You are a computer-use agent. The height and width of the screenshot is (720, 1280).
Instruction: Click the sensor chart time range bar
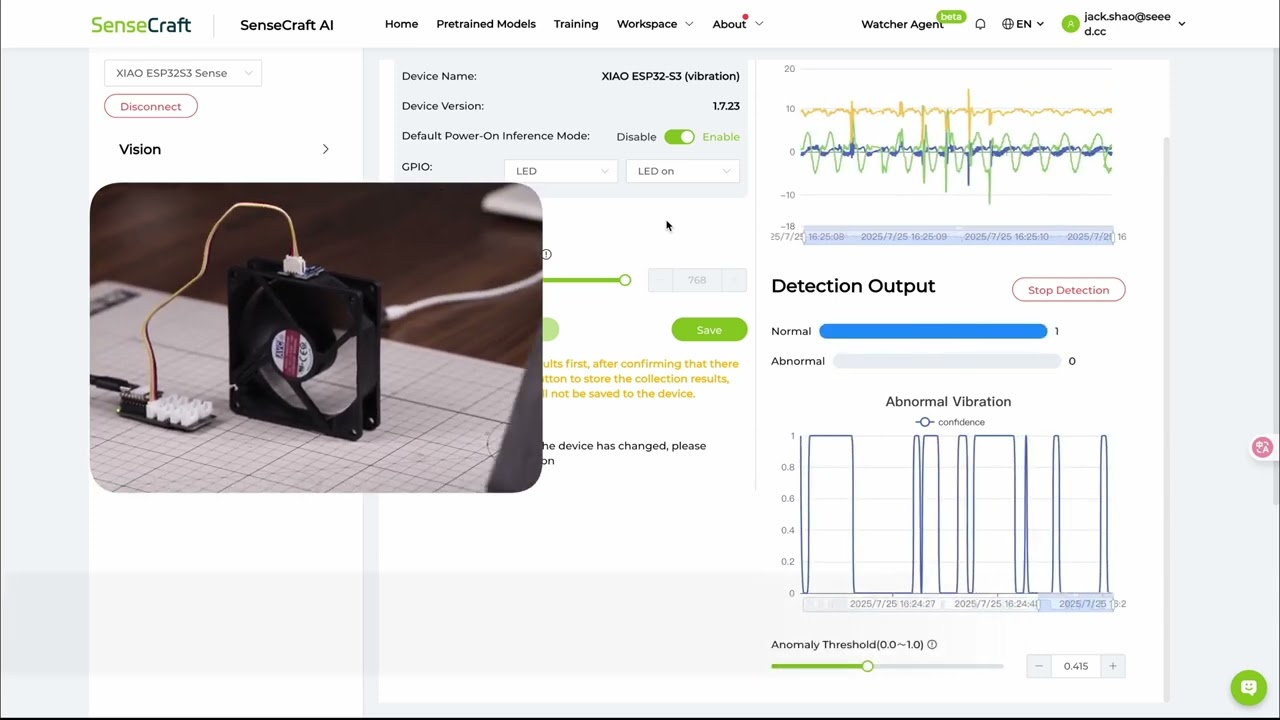pyautogui.click(x=959, y=237)
